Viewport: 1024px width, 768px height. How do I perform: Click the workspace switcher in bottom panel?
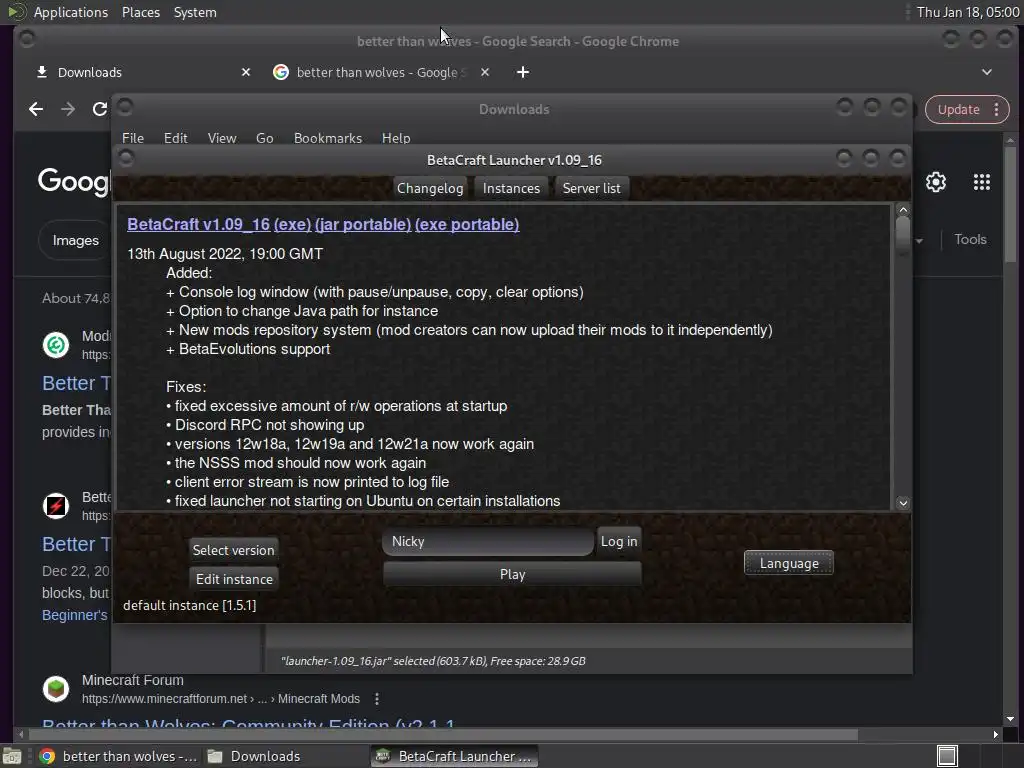click(x=947, y=756)
